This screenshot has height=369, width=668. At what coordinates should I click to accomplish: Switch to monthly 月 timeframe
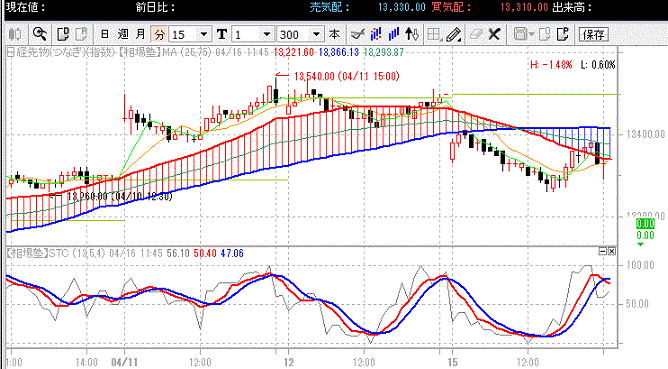pyautogui.click(x=141, y=34)
